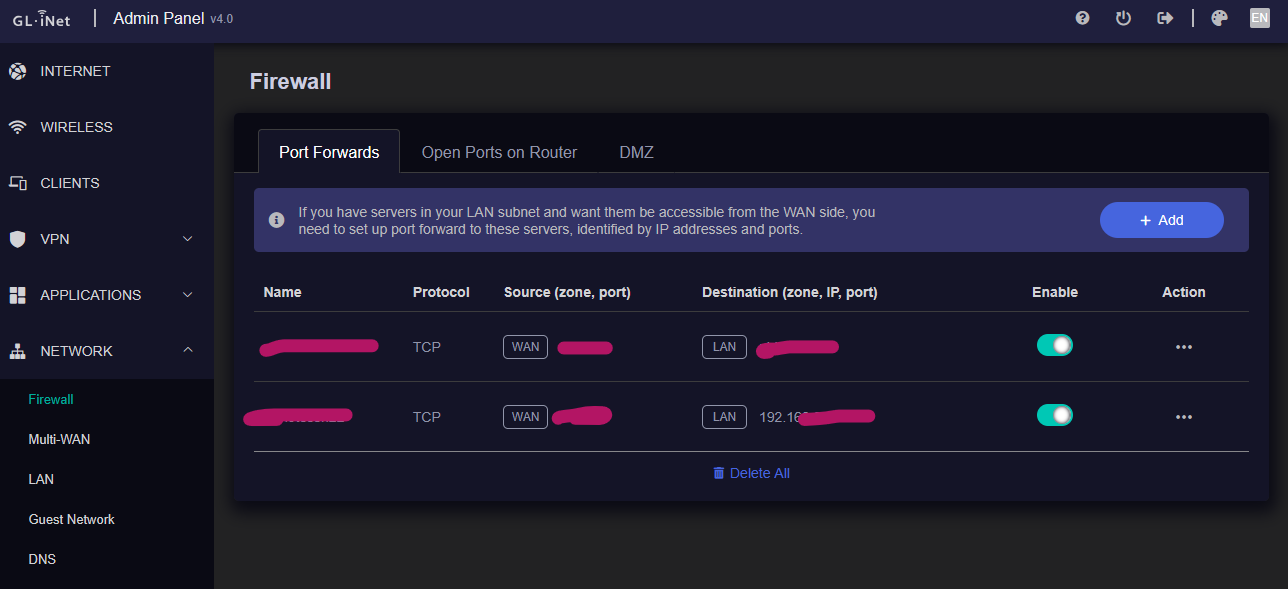Open action menu for first rule
This screenshot has height=589, width=1288.
click(1184, 347)
